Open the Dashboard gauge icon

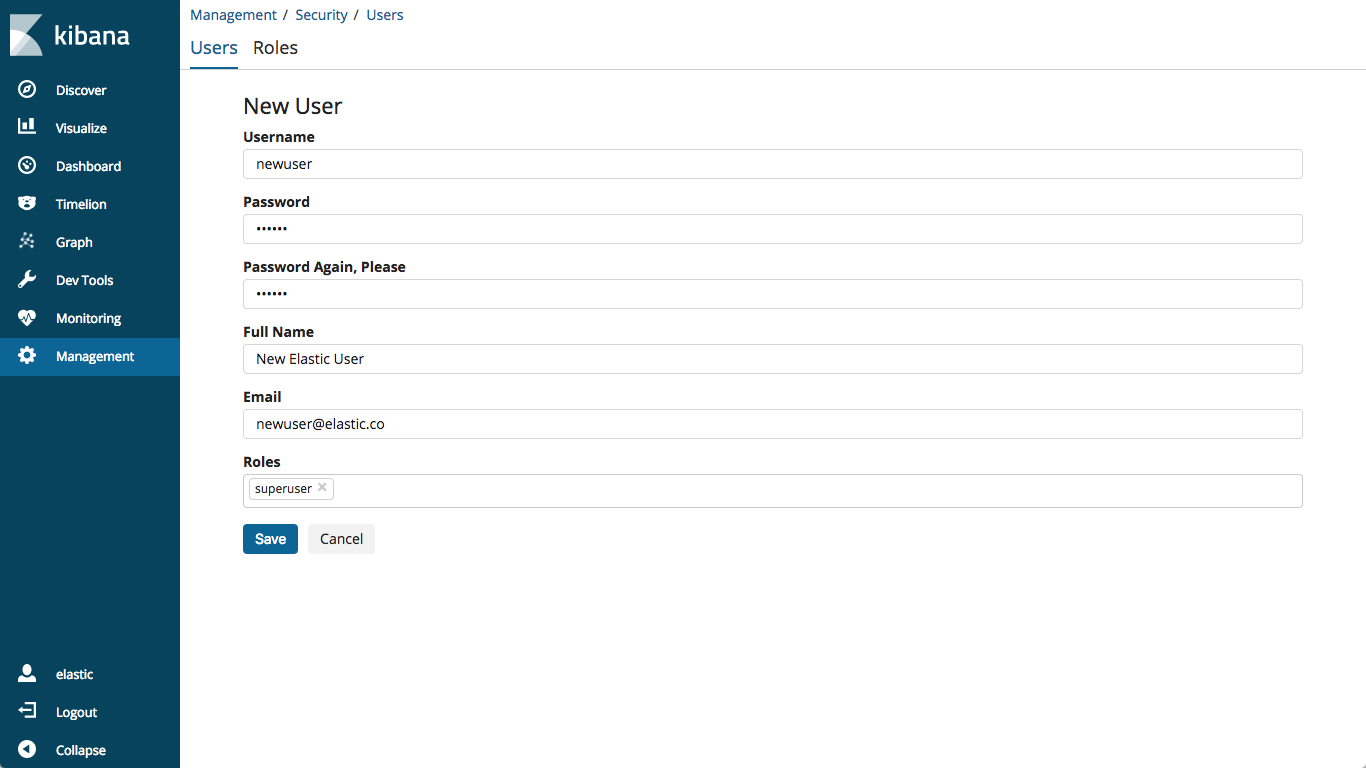click(27, 165)
